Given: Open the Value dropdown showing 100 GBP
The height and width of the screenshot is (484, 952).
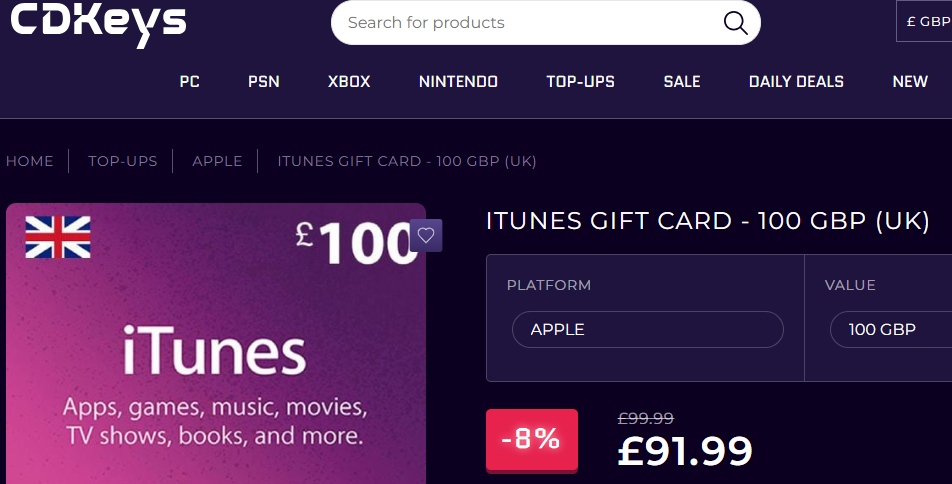Looking at the screenshot, I should (x=890, y=329).
